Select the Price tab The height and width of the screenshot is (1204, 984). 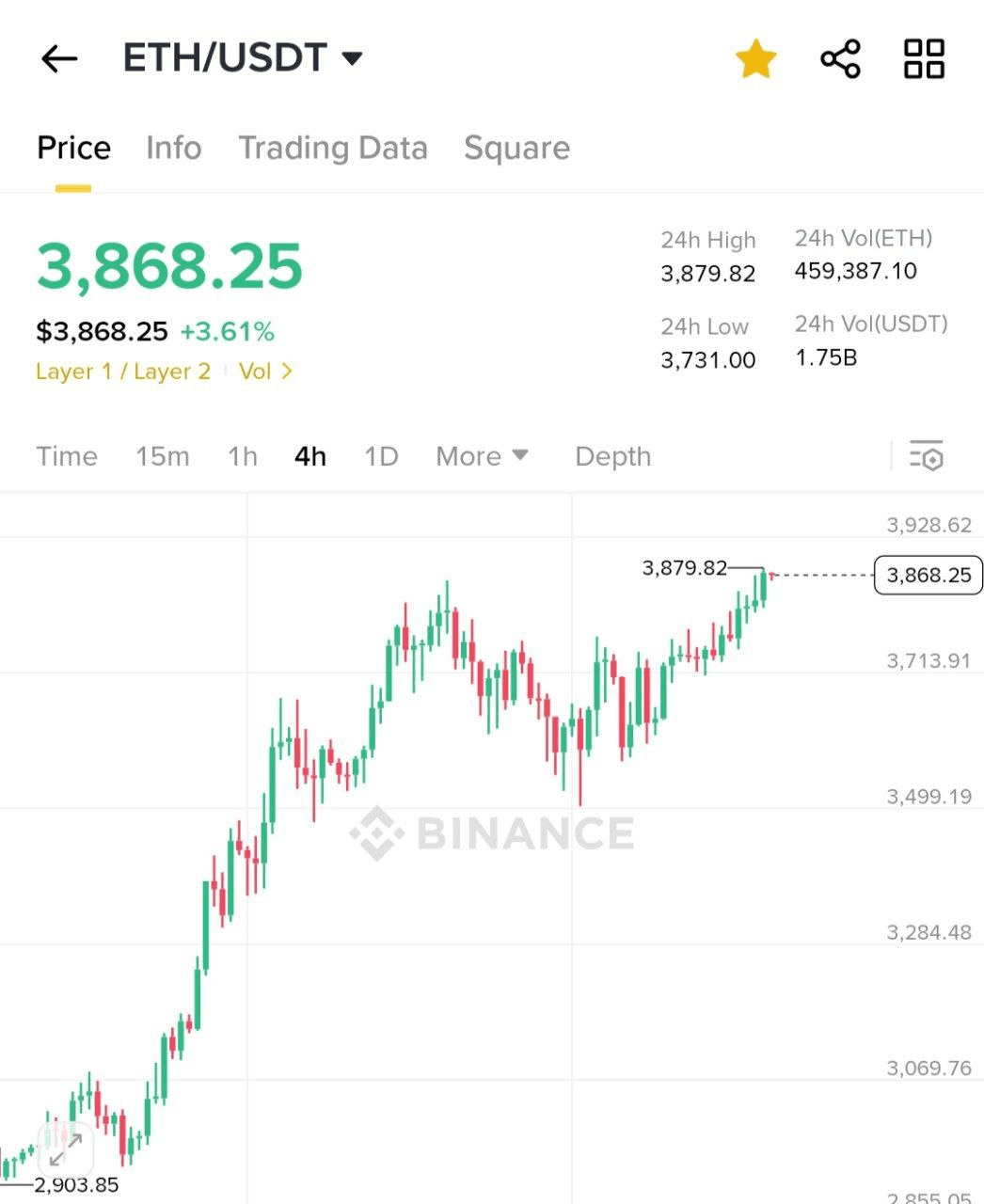(73, 148)
